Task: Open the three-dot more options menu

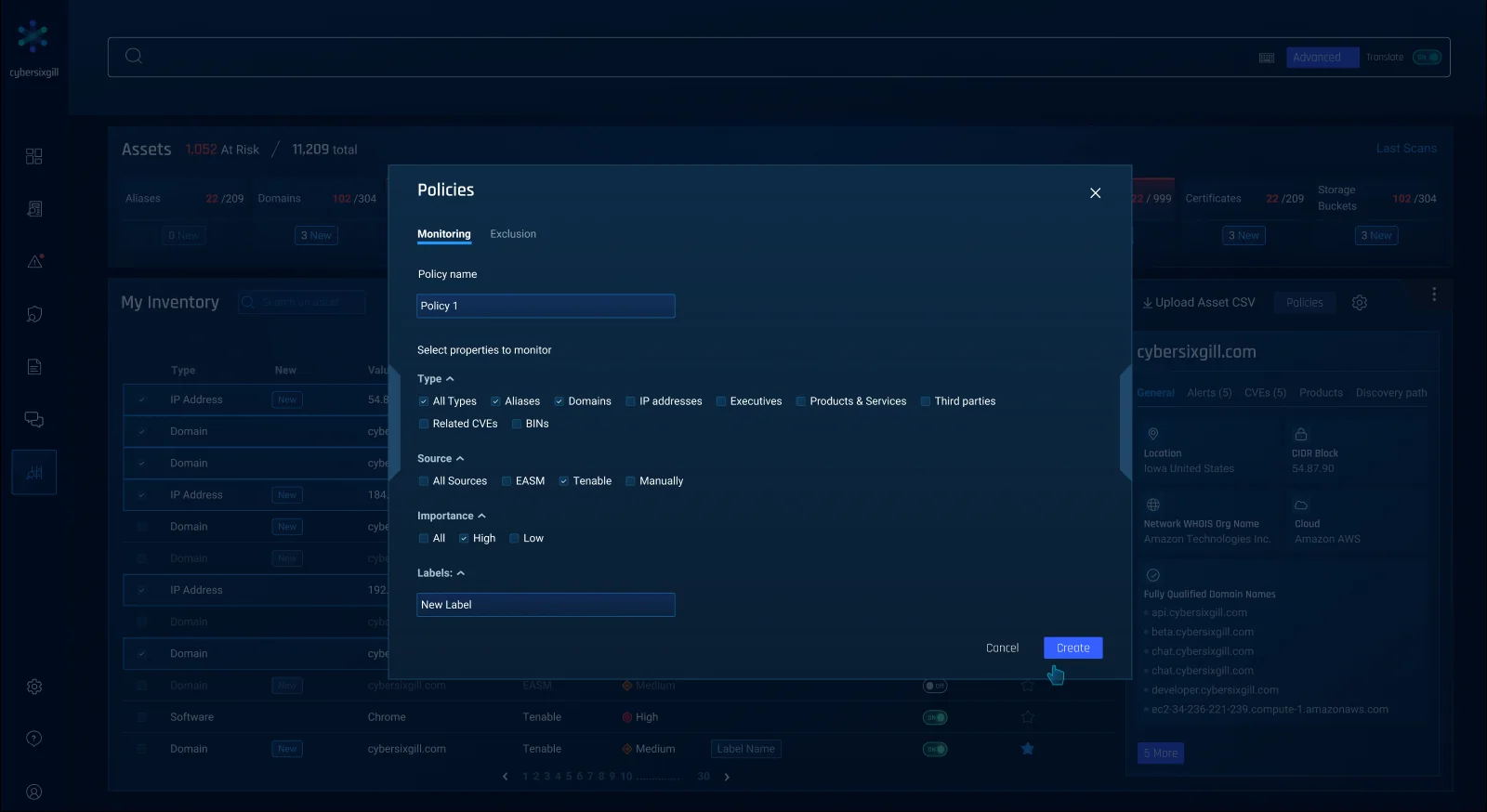Action: click(1434, 295)
